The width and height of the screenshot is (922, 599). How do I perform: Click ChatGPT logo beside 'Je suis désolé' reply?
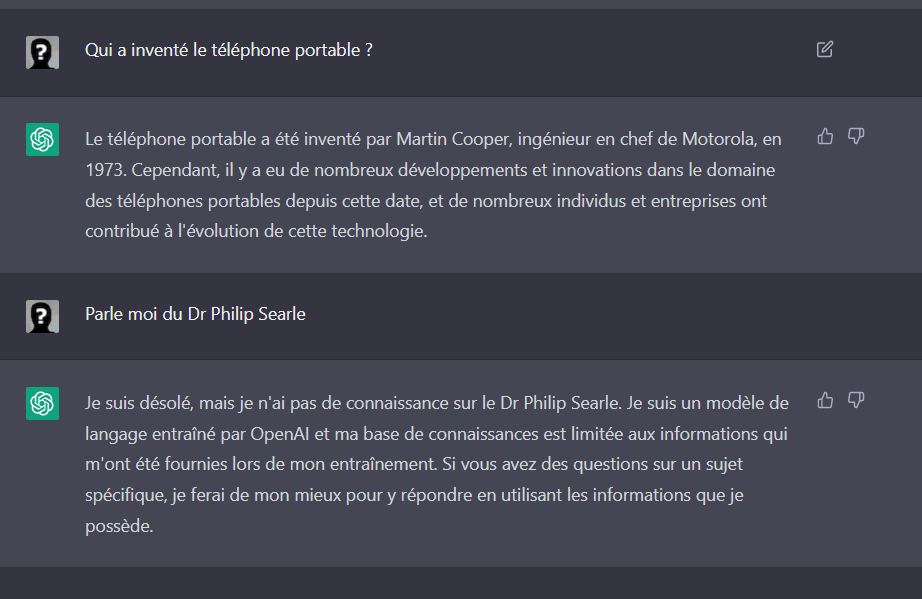pos(42,403)
